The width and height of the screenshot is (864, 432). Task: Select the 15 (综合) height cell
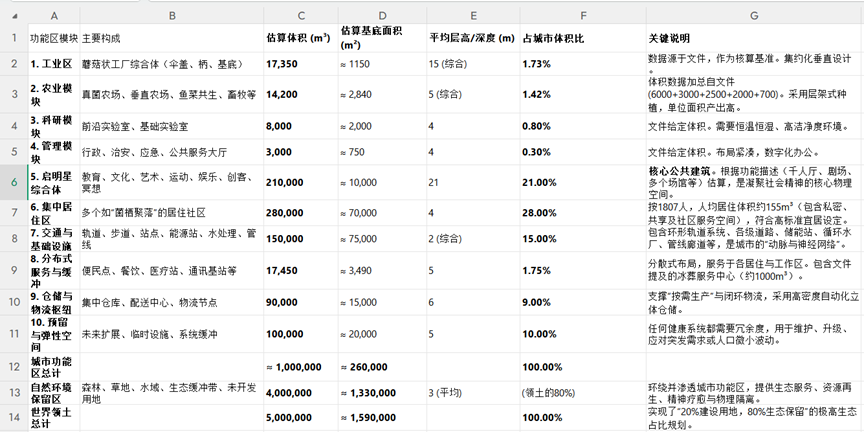click(x=472, y=64)
